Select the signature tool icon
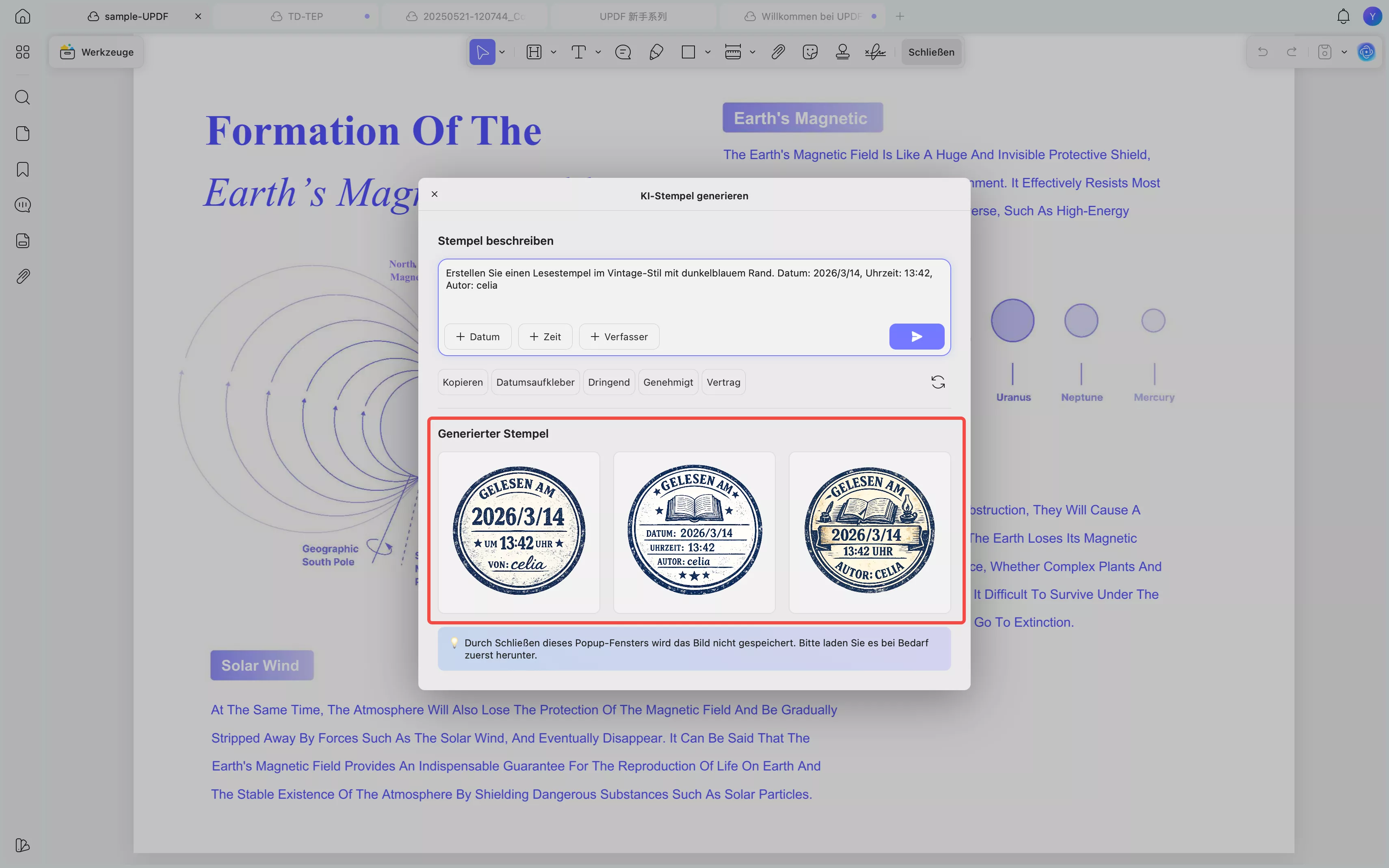The image size is (1389, 868). [875, 52]
